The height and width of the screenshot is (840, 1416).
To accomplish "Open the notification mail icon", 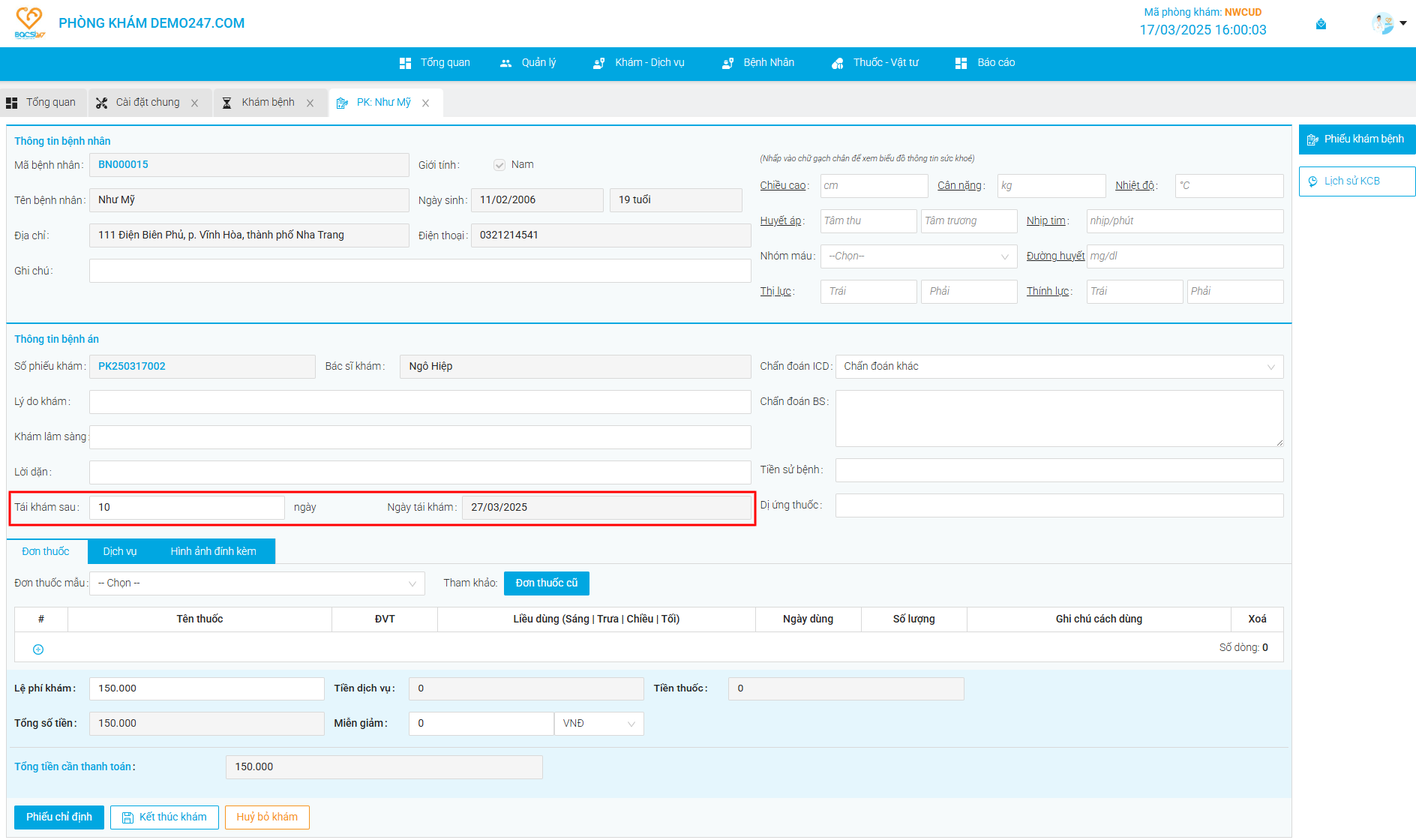I will 1321,24.
